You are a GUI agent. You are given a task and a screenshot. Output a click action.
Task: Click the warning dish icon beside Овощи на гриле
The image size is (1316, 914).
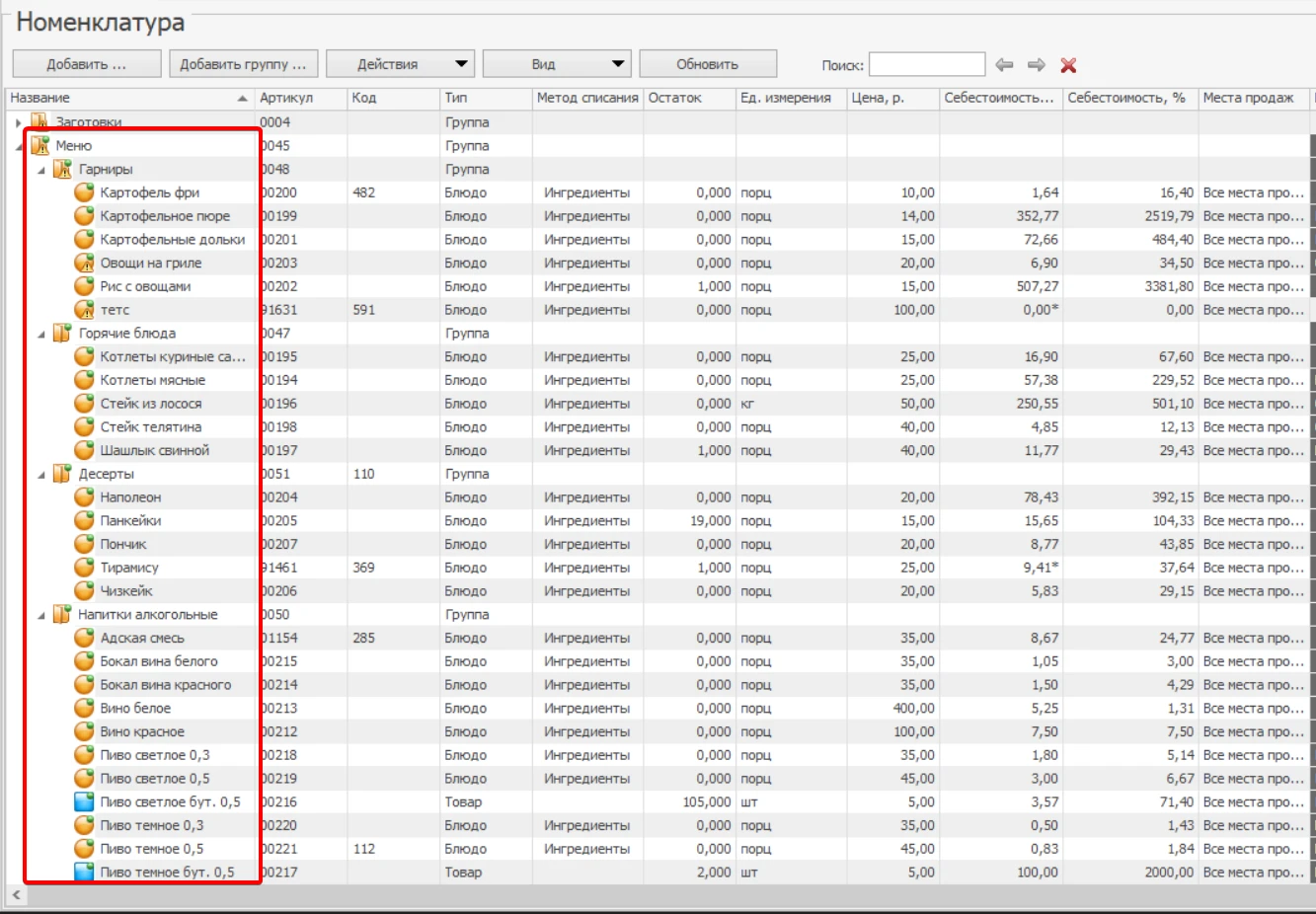(85, 263)
